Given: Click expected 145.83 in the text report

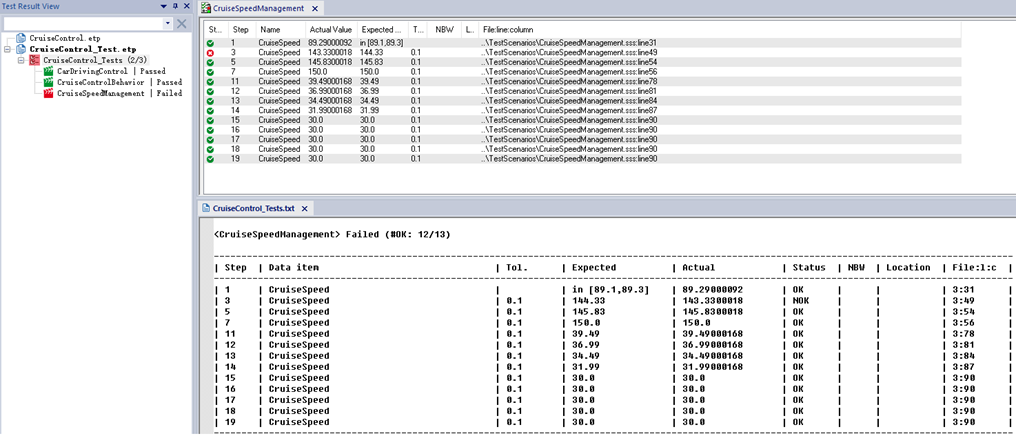Looking at the screenshot, I should point(588,312).
